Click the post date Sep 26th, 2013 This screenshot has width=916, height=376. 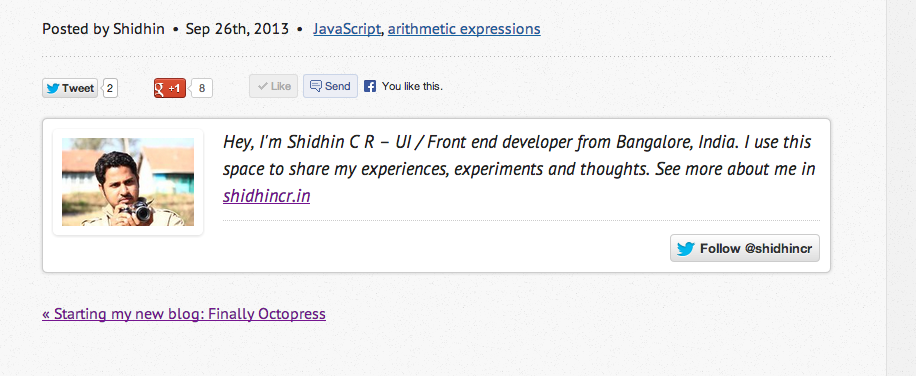[x=237, y=29]
